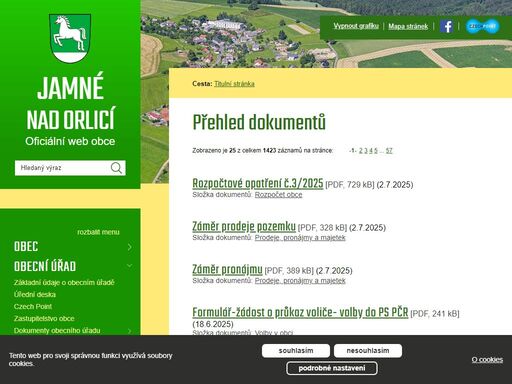Open Záměr pronájmu document
This screenshot has width=512, height=384.
[227, 269]
